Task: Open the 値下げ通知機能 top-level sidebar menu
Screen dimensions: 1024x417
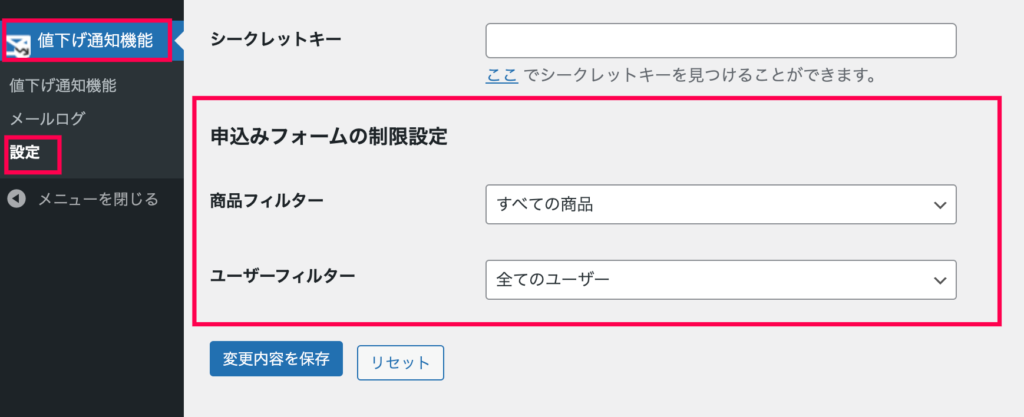Action: click(x=88, y=40)
